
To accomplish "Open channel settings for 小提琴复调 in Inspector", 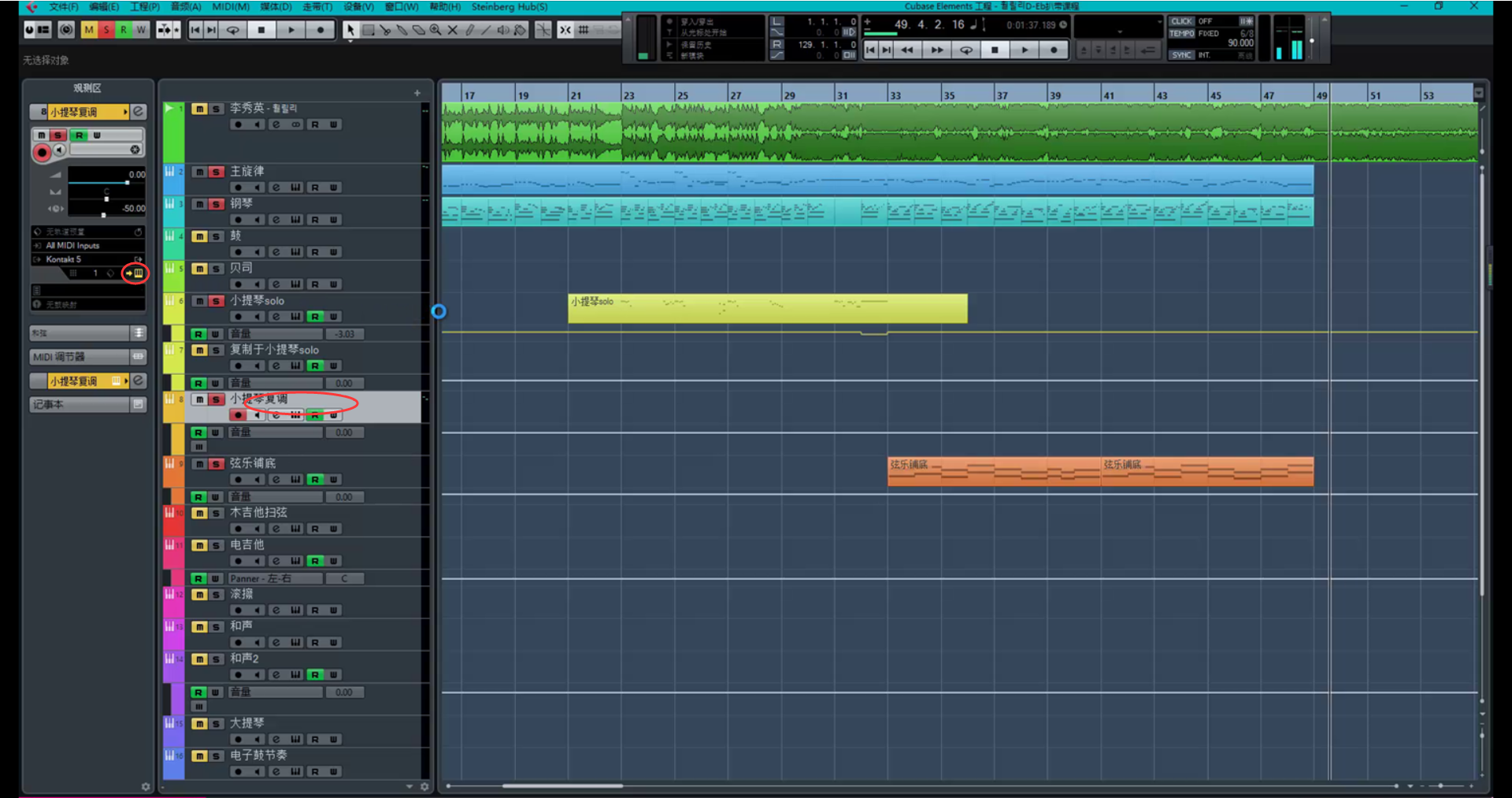I will pyautogui.click(x=139, y=112).
